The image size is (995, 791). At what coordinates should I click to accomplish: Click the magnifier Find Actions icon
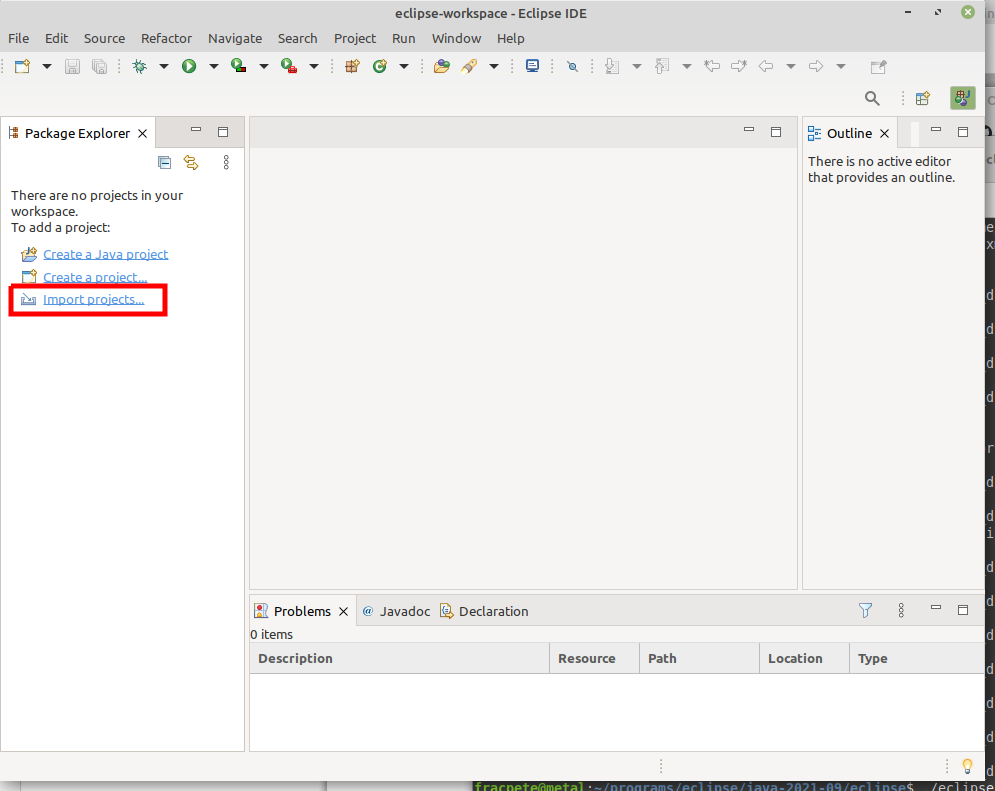pyautogui.click(x=873, y=98)
